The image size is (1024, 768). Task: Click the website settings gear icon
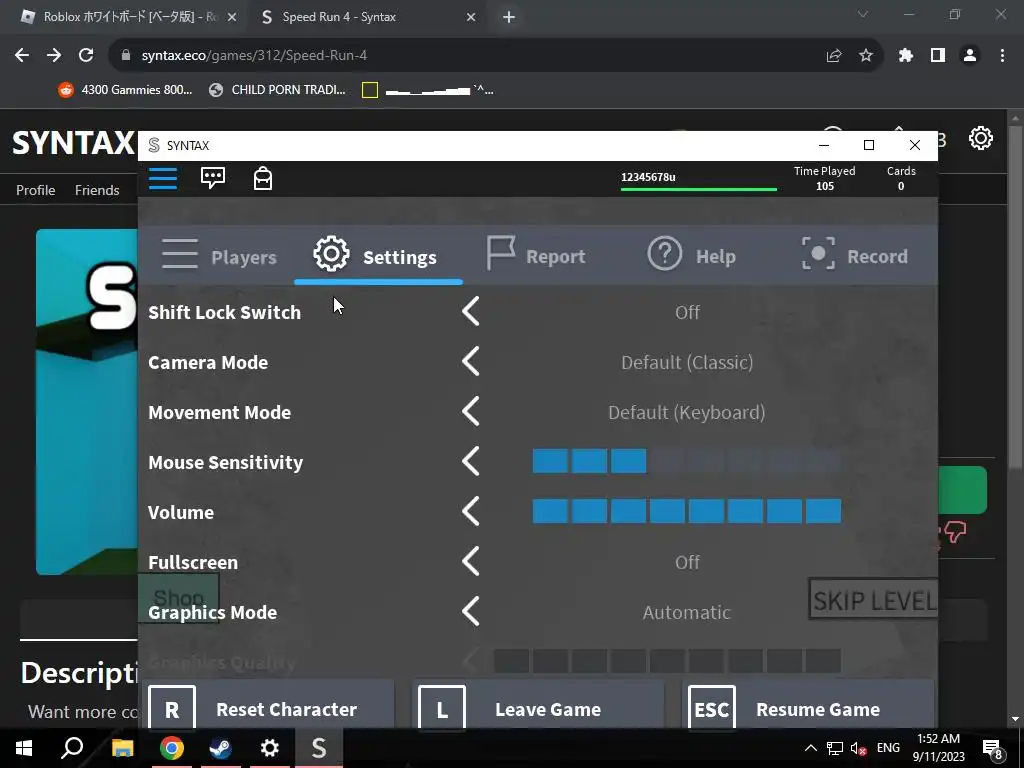[x=980, y=138]
